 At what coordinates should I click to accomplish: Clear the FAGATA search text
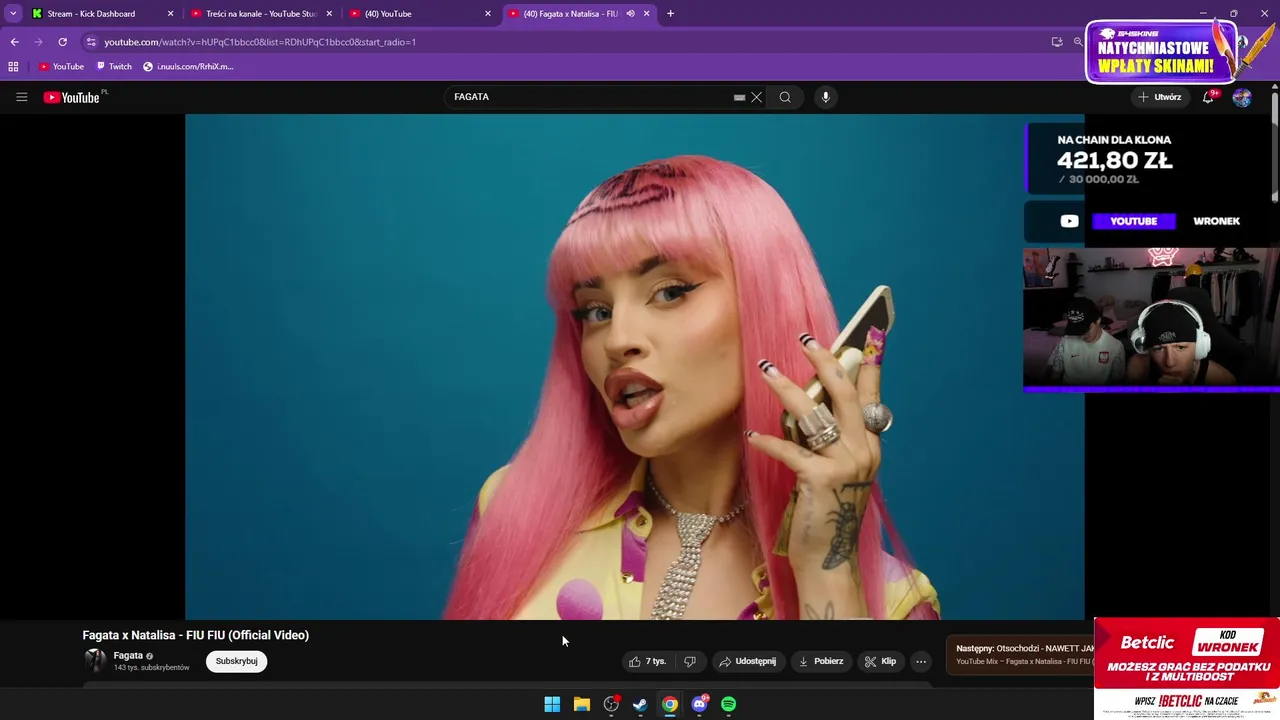[x=757, y=97]
